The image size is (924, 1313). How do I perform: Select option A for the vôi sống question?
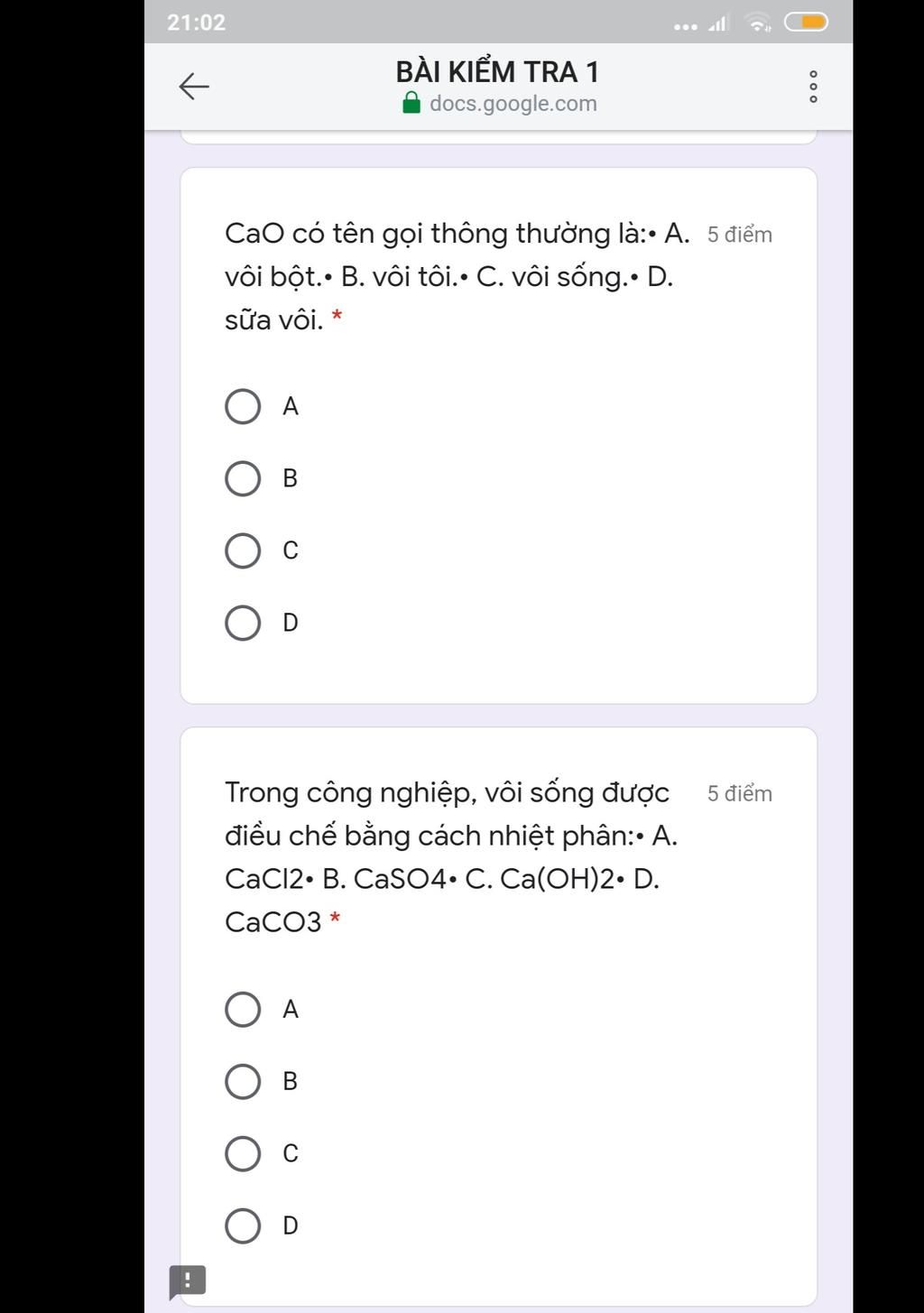[243, 1009]
